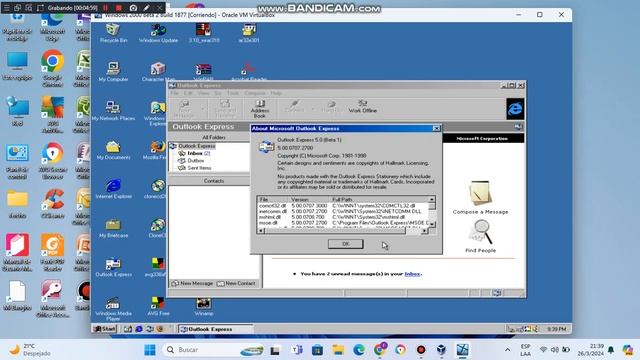The width and height of the screenshot is (640, 360).
Task: Show hidden icons in host system tray
Action: tap(507, 350)
